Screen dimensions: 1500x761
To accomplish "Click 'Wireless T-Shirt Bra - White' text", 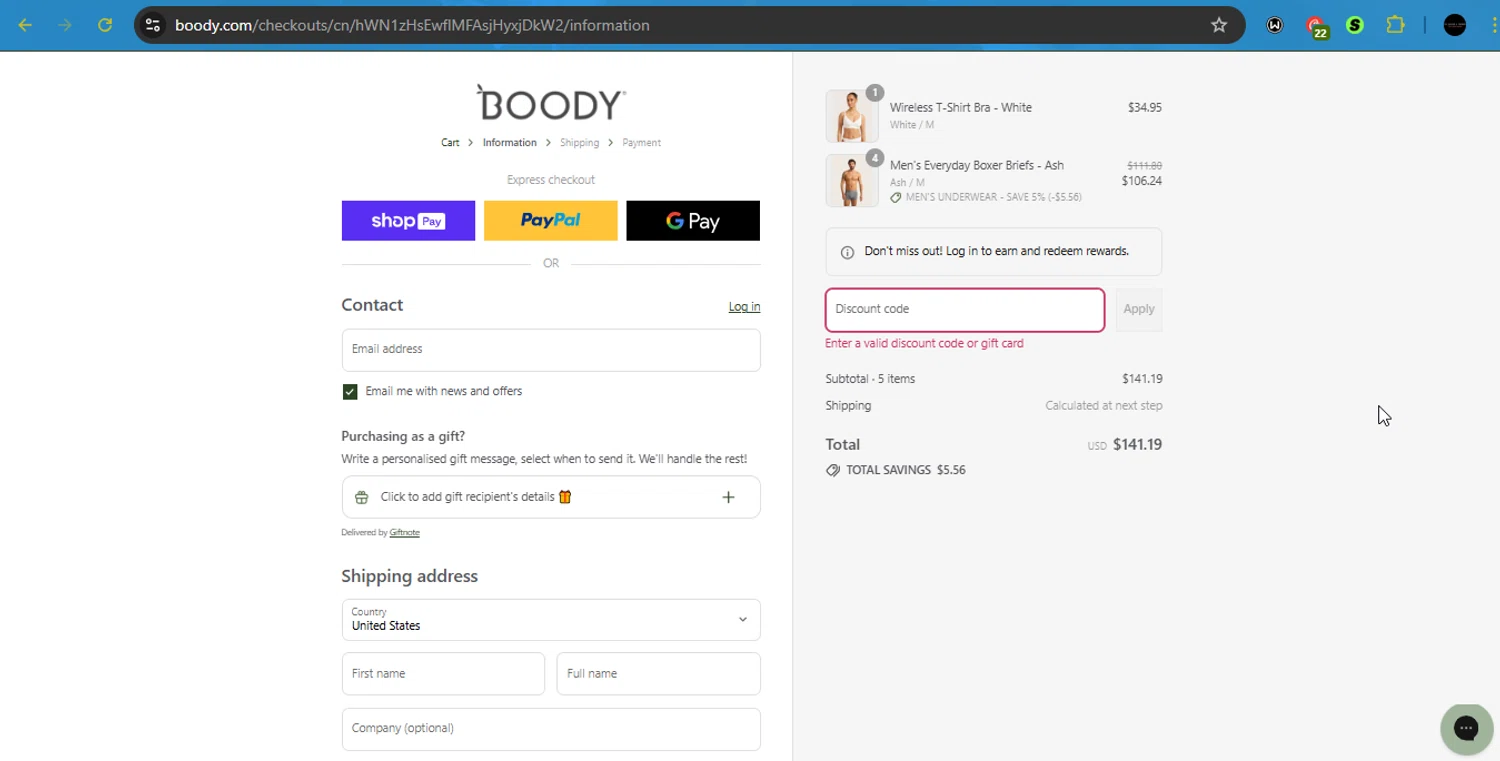I will click(961, 108).
